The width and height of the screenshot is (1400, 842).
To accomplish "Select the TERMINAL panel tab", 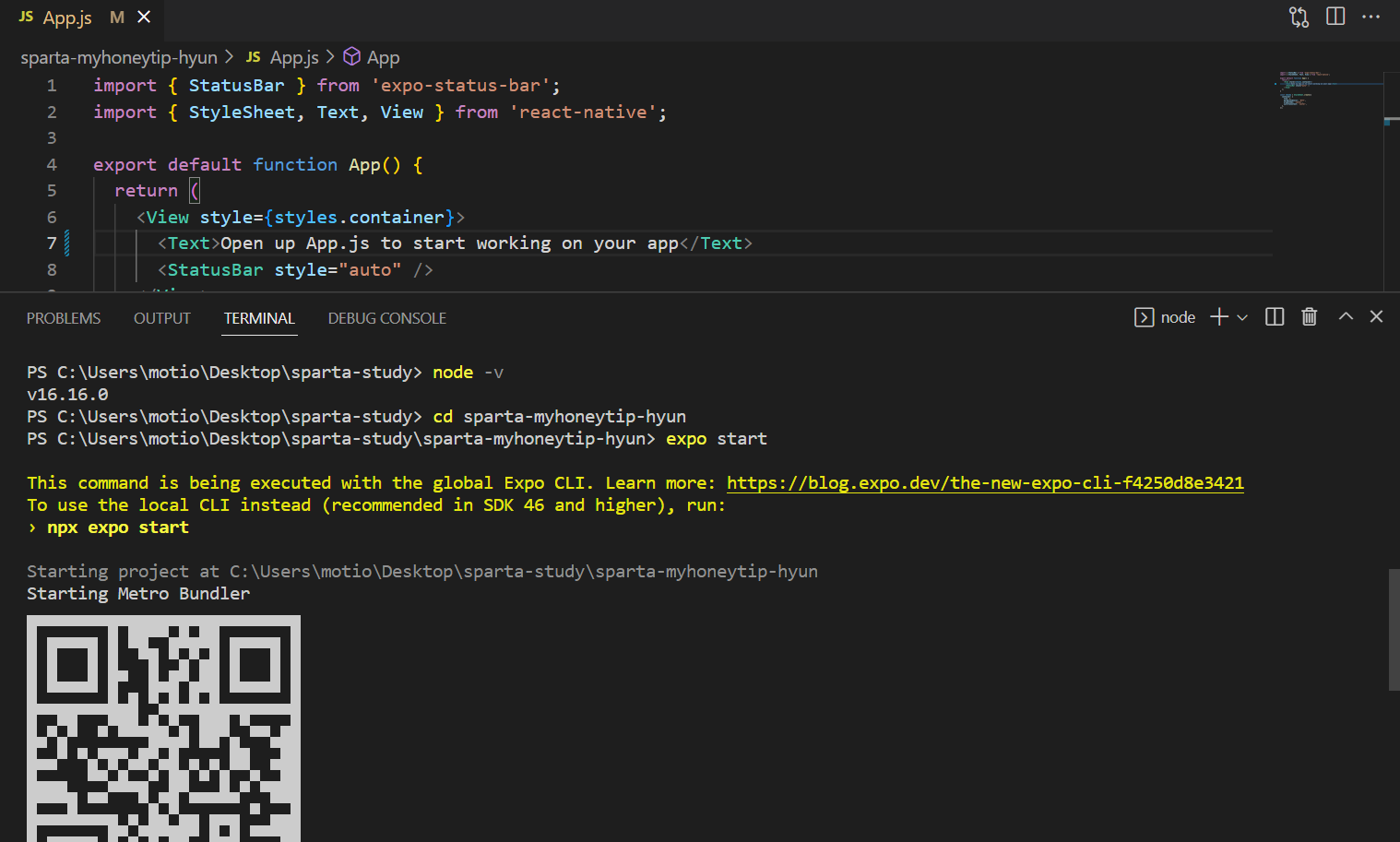I will click(x=259, y=318).
